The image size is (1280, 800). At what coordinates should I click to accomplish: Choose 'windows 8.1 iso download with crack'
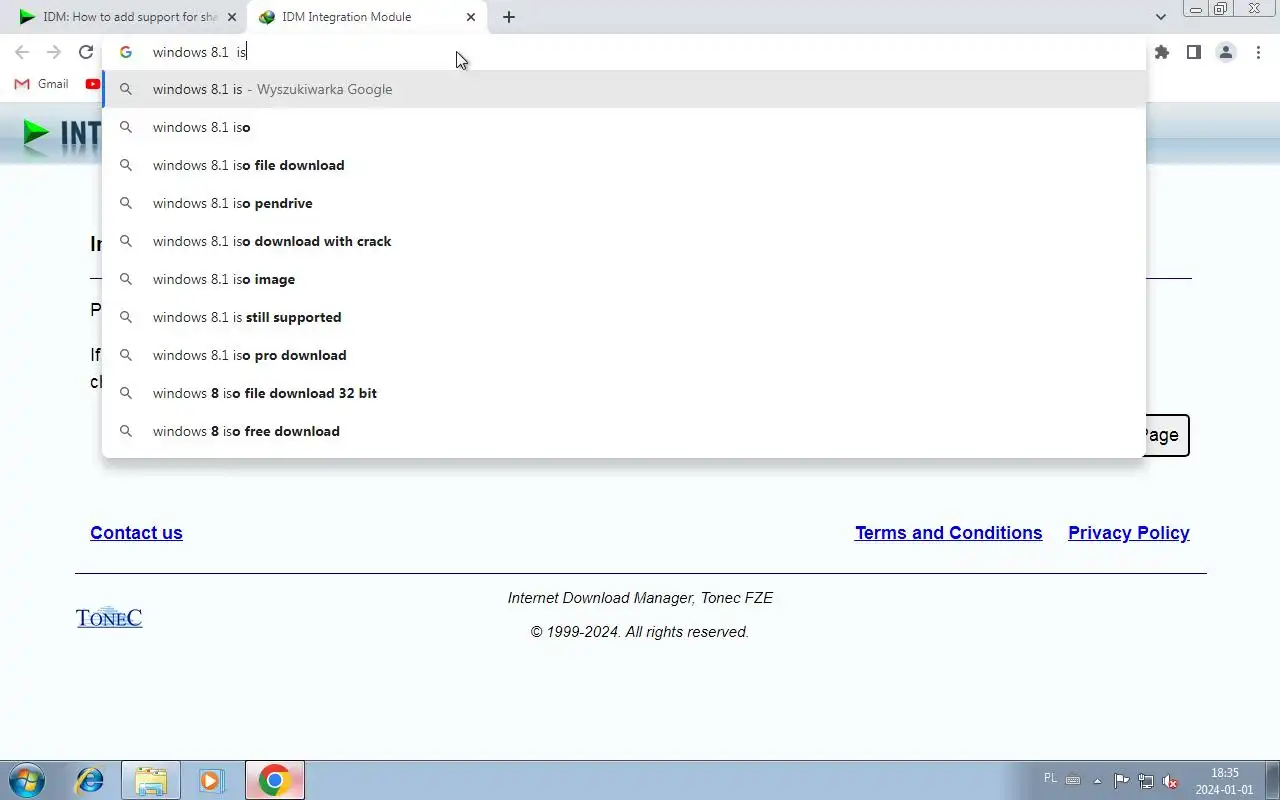tap(624, 241)
